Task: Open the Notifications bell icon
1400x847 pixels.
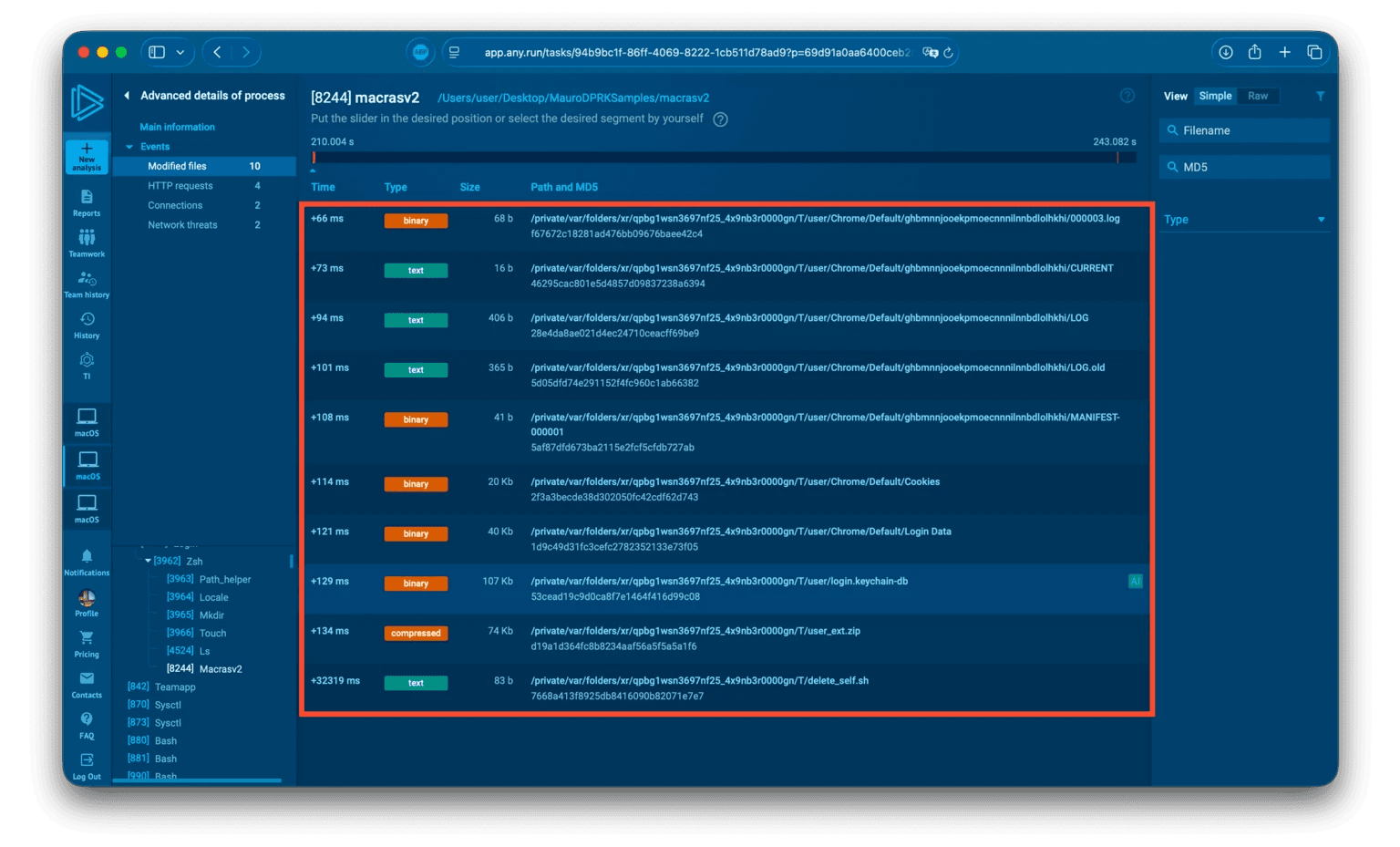Action: 87,556
